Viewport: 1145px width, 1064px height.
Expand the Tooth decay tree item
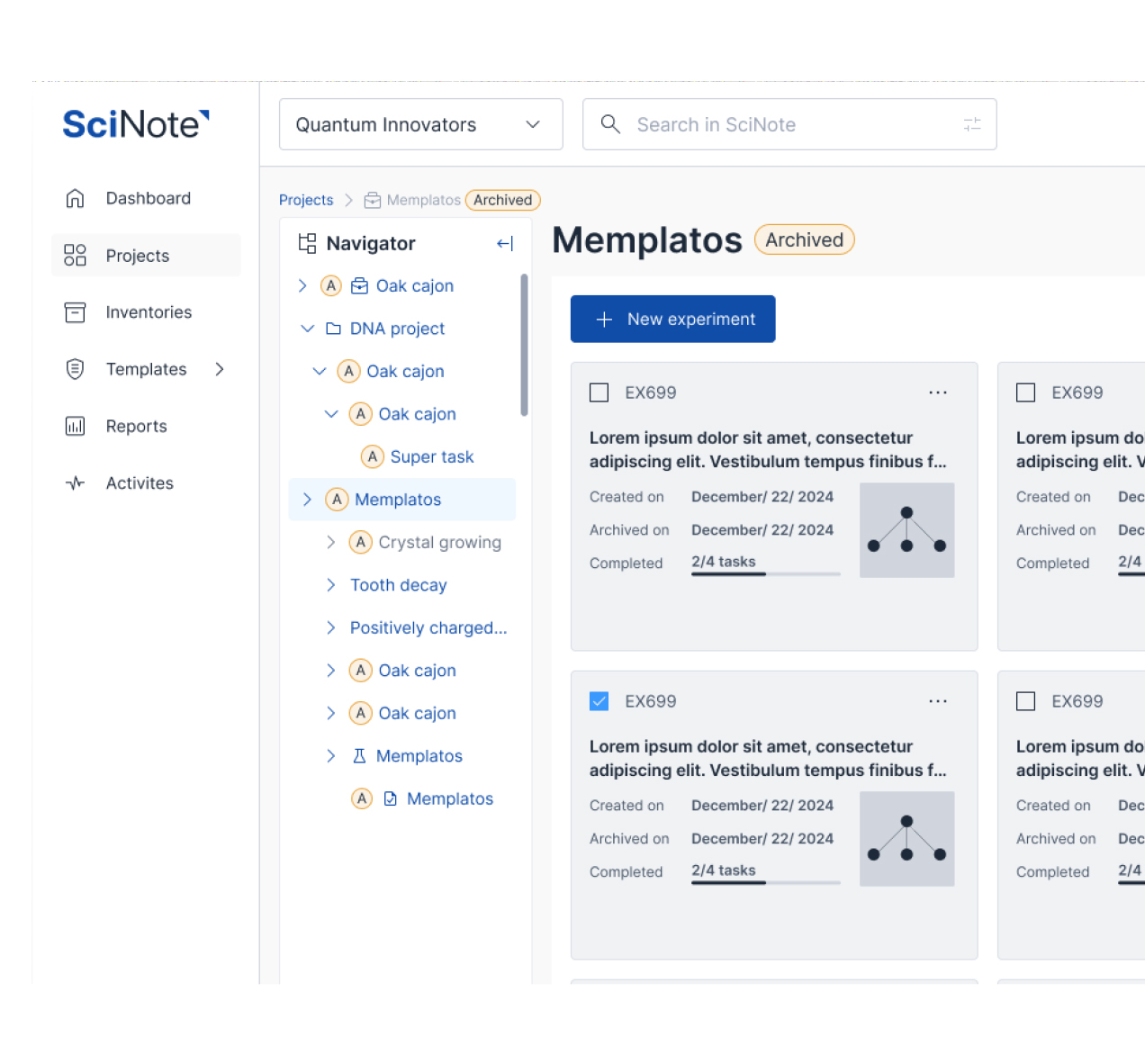(330, 585)
